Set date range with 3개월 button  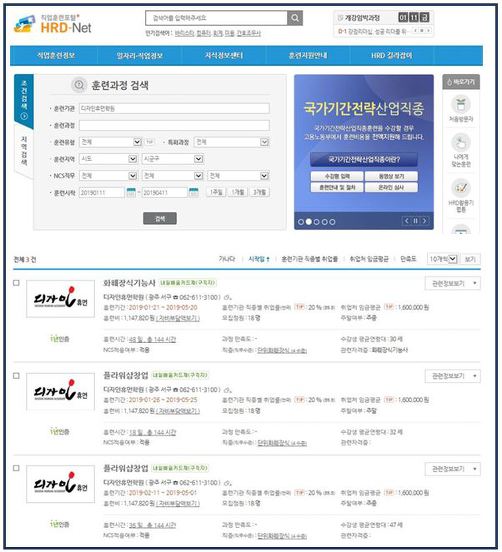click(x=259, y=192)
